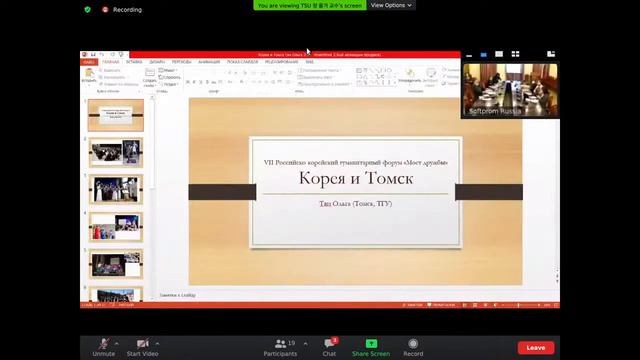This screenshot has width=640, height=360.
Task: Click the Softprom Russia video thumbnail
Action: pyautogui.click(x=510, y=90)
